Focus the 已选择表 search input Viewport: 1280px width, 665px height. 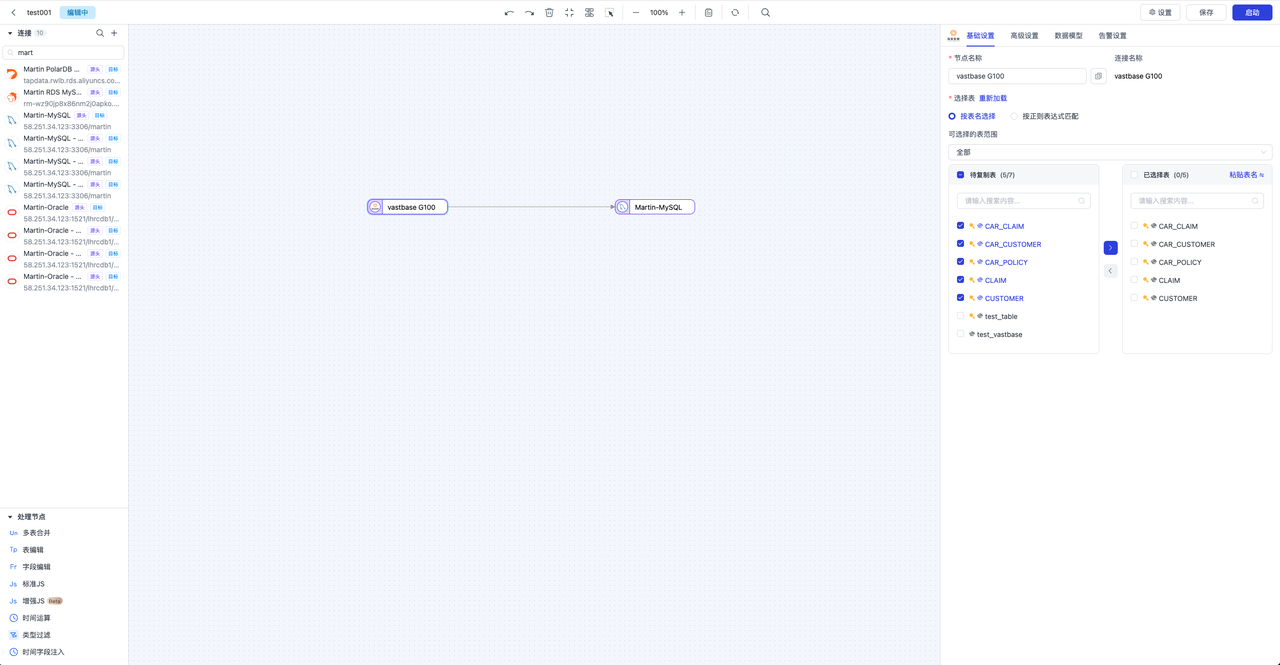1197,201
